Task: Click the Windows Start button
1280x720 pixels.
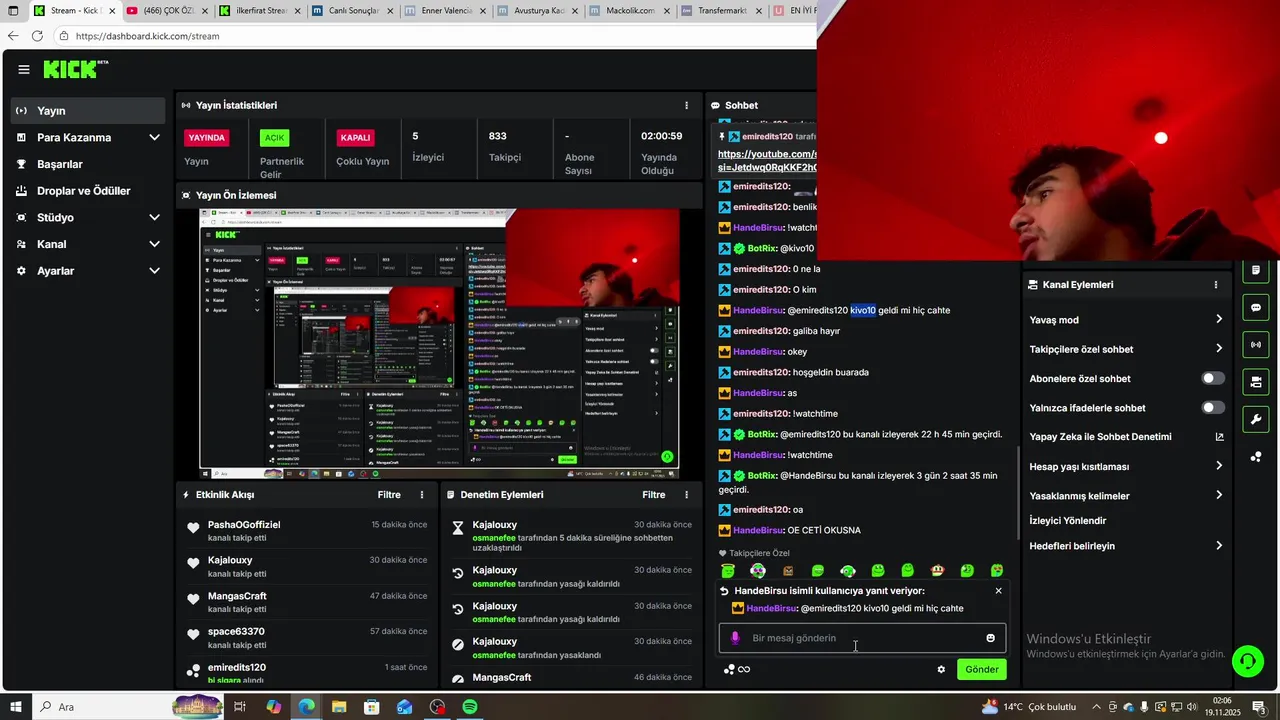Action: 15,707
